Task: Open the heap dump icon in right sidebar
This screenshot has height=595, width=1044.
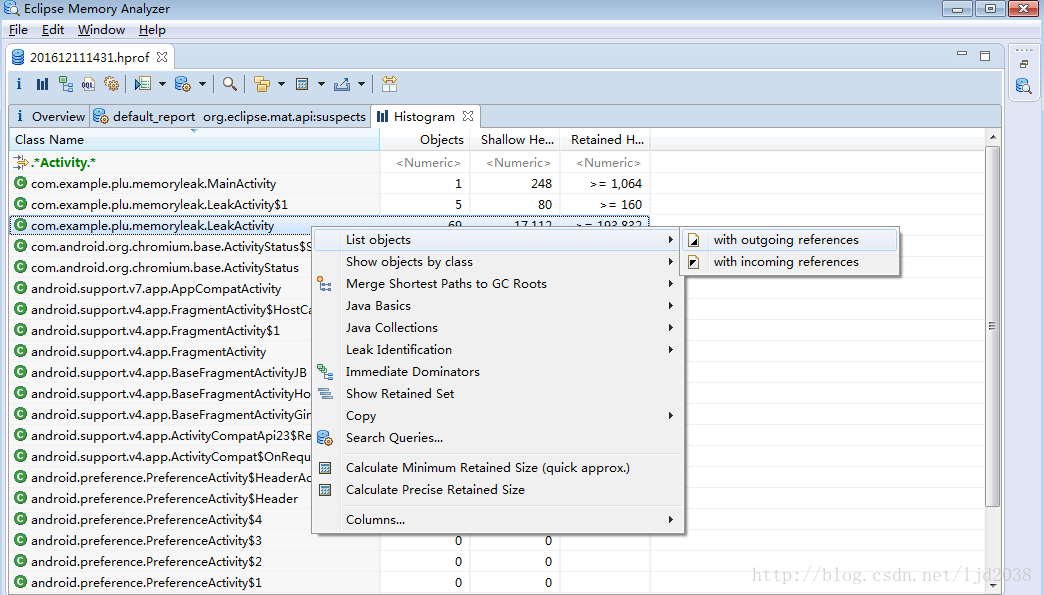Action: point(1023,86)
